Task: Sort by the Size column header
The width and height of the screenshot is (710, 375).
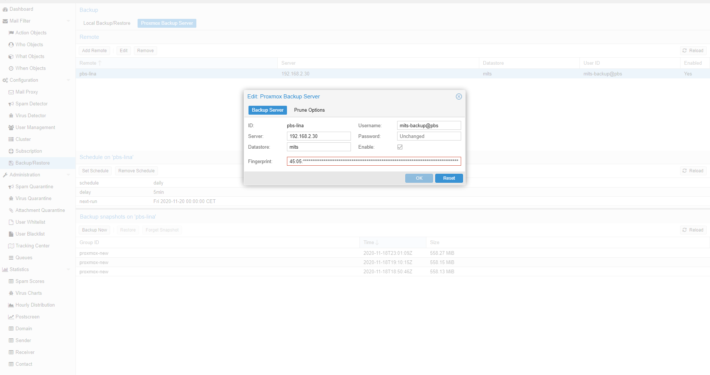Action: 568,242
